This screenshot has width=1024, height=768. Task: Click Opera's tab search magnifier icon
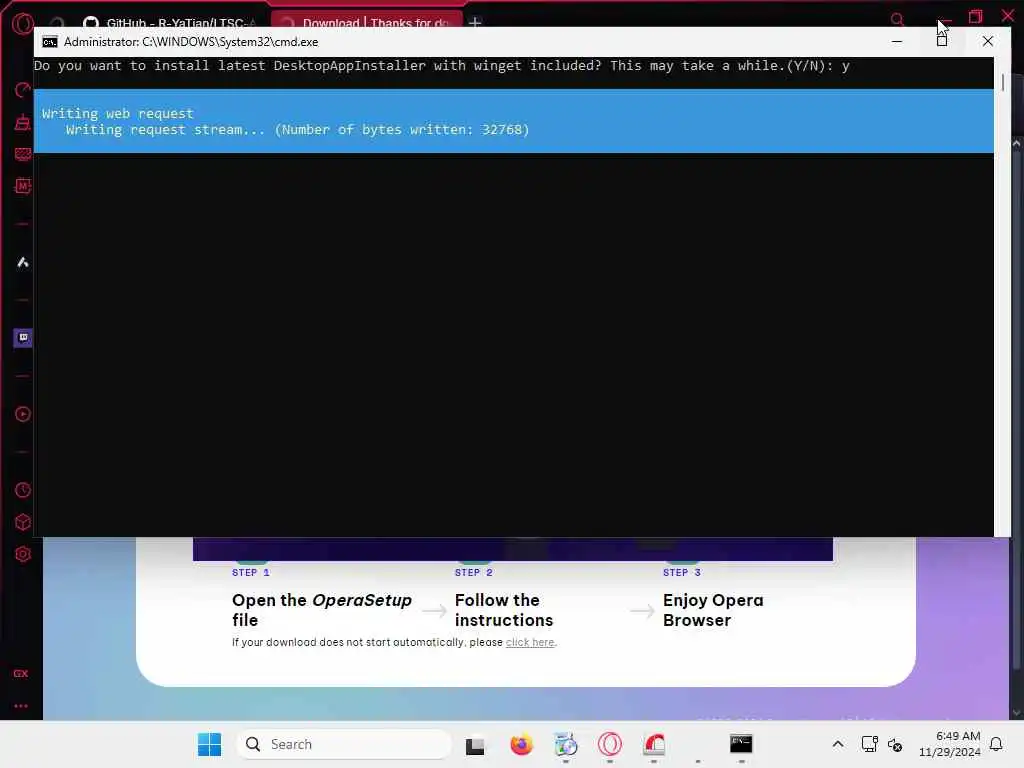point(898,20)
